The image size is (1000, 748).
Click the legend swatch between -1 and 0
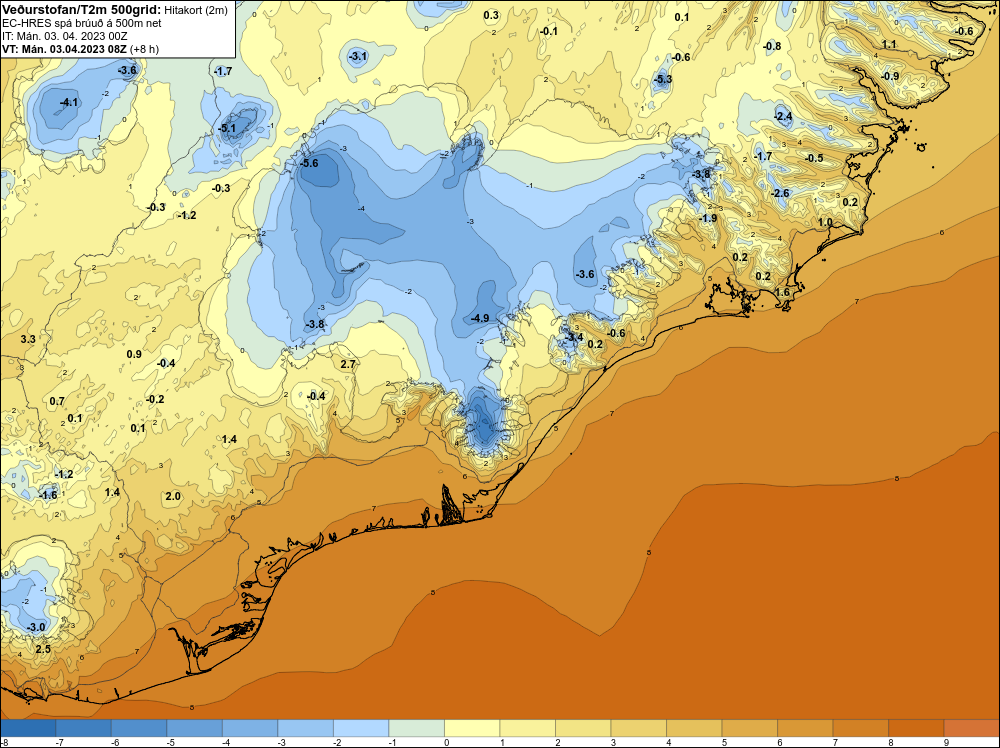point(416,728)
